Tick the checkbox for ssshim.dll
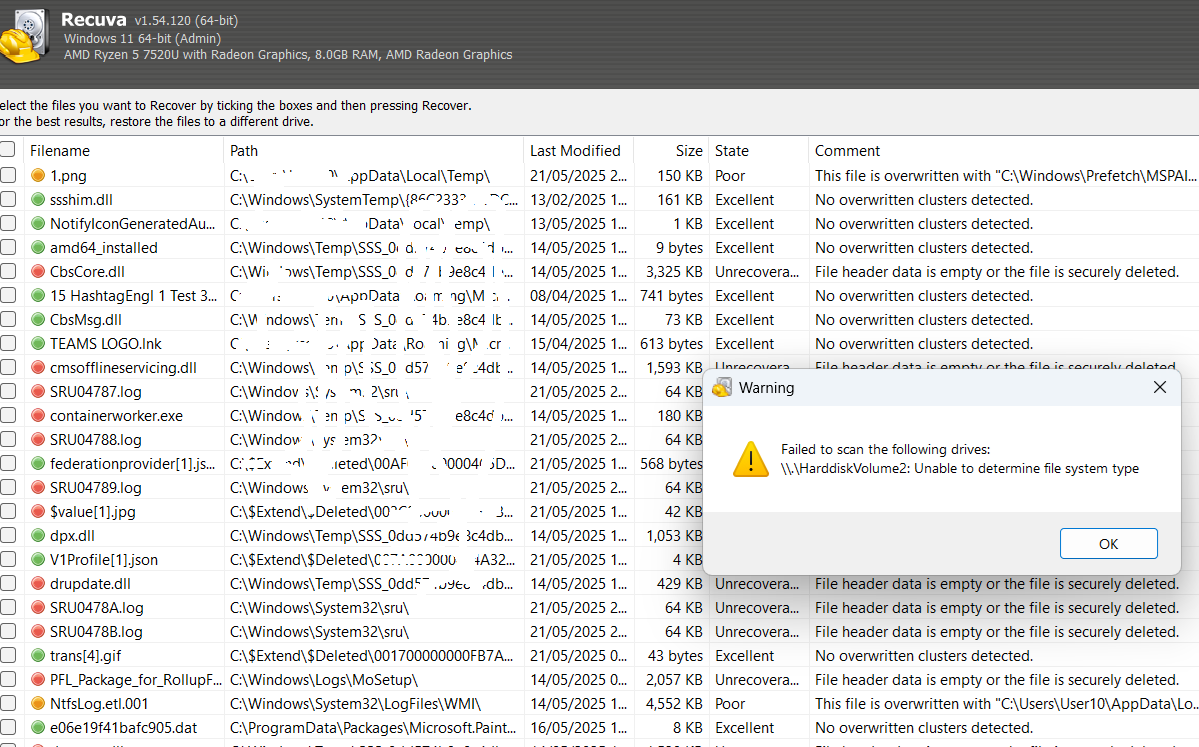The image size is (1199, 747). [8, 200]
